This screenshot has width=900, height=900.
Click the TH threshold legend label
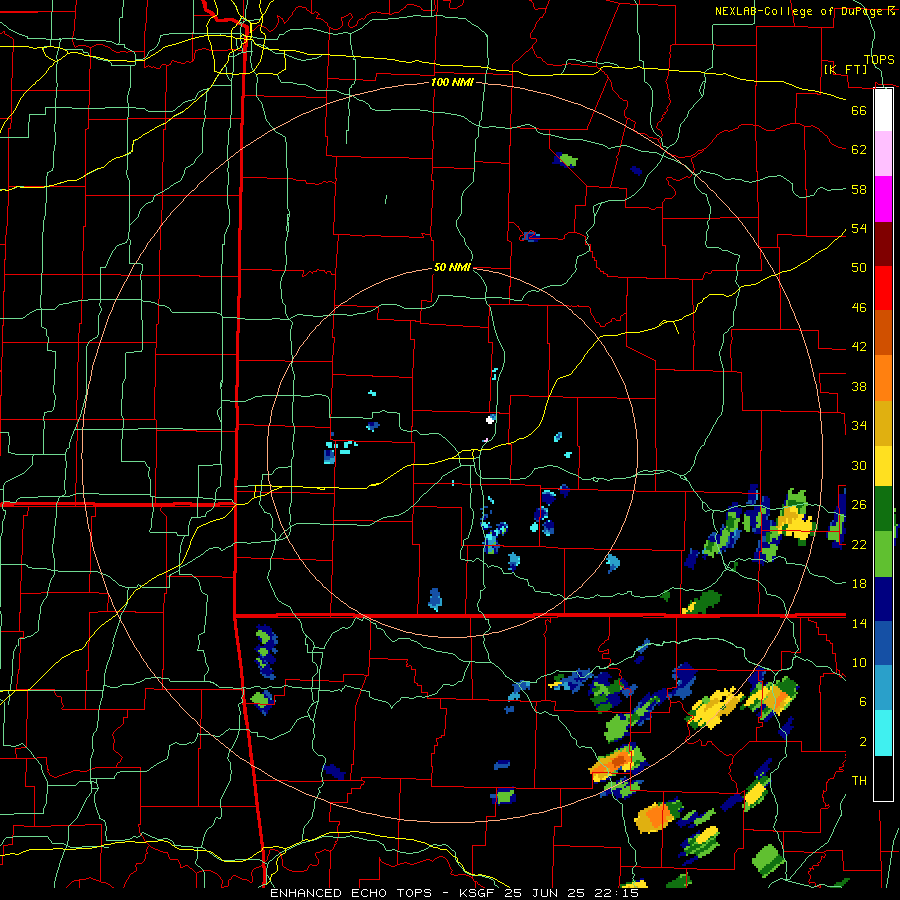tap(859, 780)
